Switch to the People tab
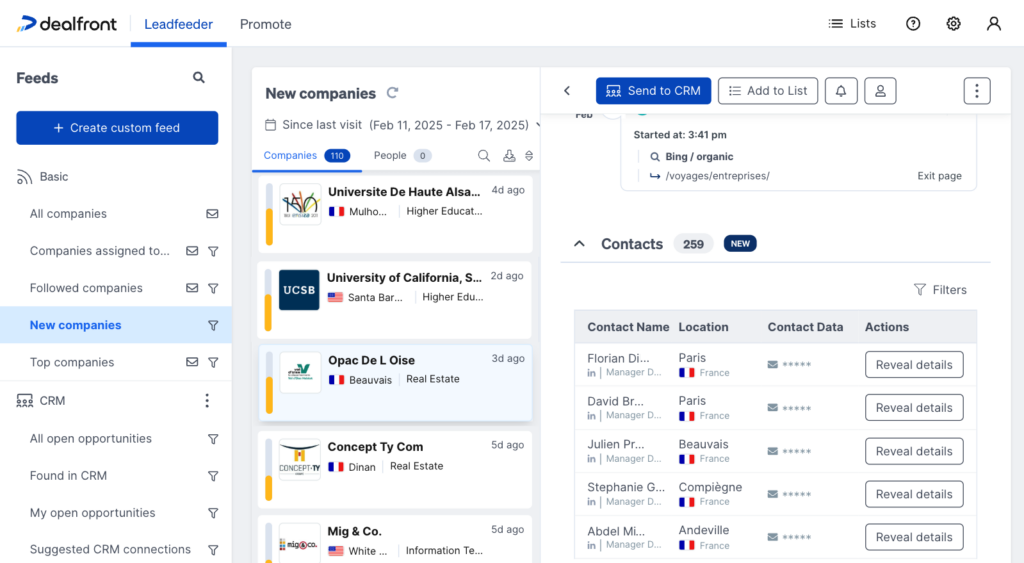 (402, 155)
